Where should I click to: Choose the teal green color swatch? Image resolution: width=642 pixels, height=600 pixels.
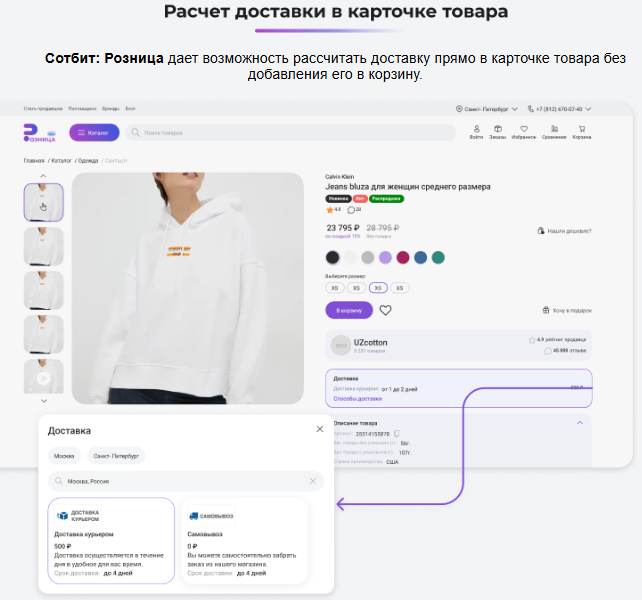[x=438, y=257]
